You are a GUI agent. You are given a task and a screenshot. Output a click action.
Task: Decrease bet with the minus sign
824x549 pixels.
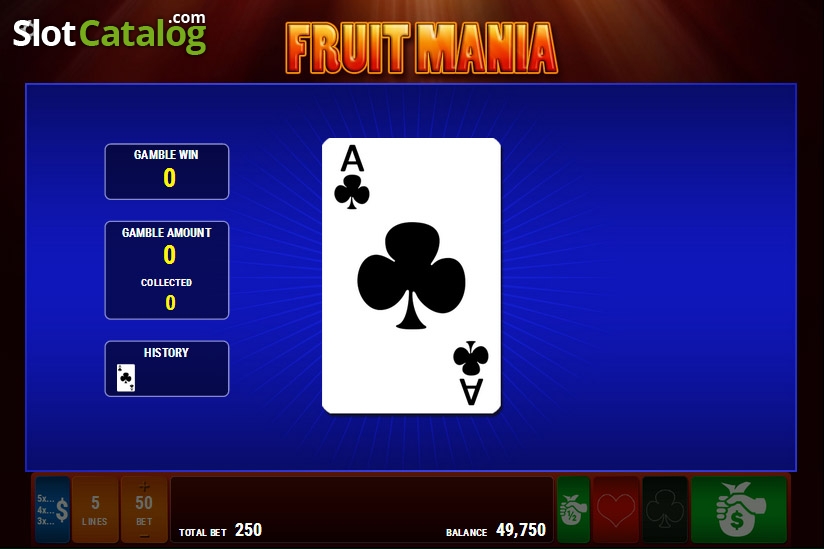click(x=144, y=536)
